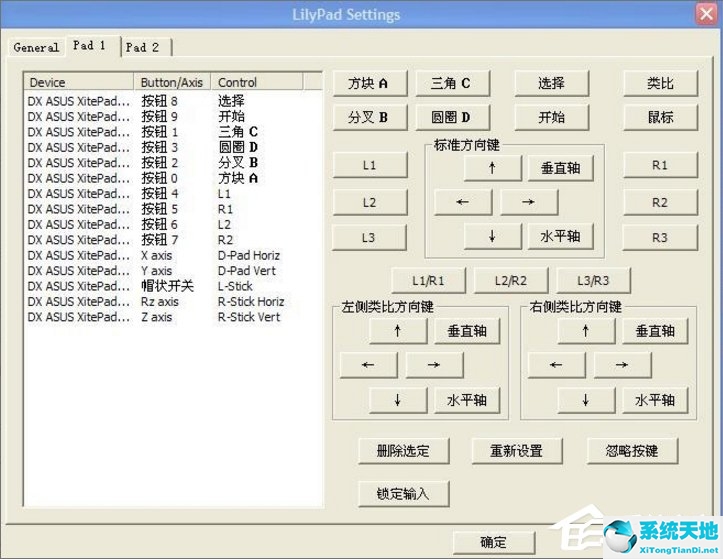This screenshot has width=723, height=559.
Task: Click the 分叉 B button
Action: point(370,117)
